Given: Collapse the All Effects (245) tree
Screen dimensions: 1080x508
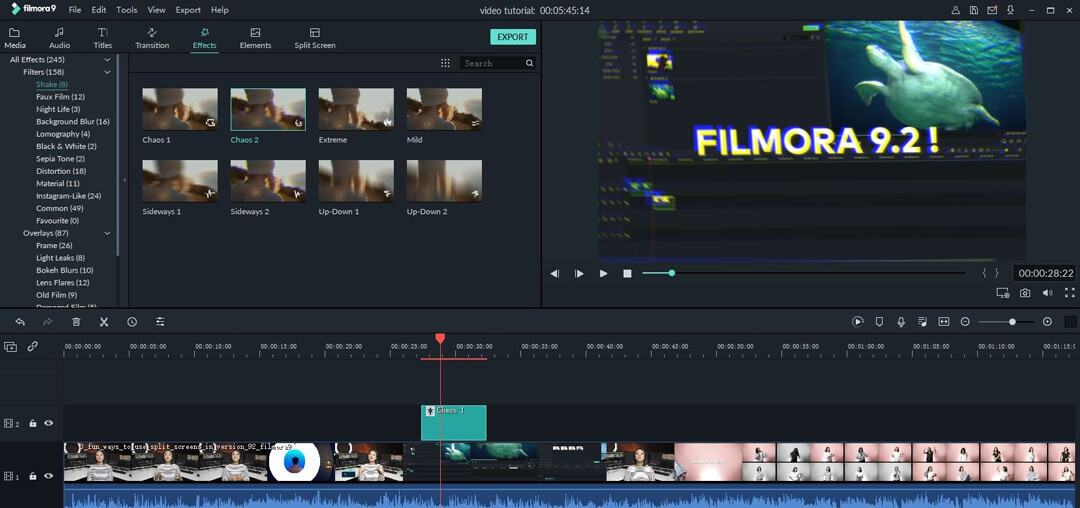Looking at the screenshot, I should pyautogui.click(x=107, y=60).
